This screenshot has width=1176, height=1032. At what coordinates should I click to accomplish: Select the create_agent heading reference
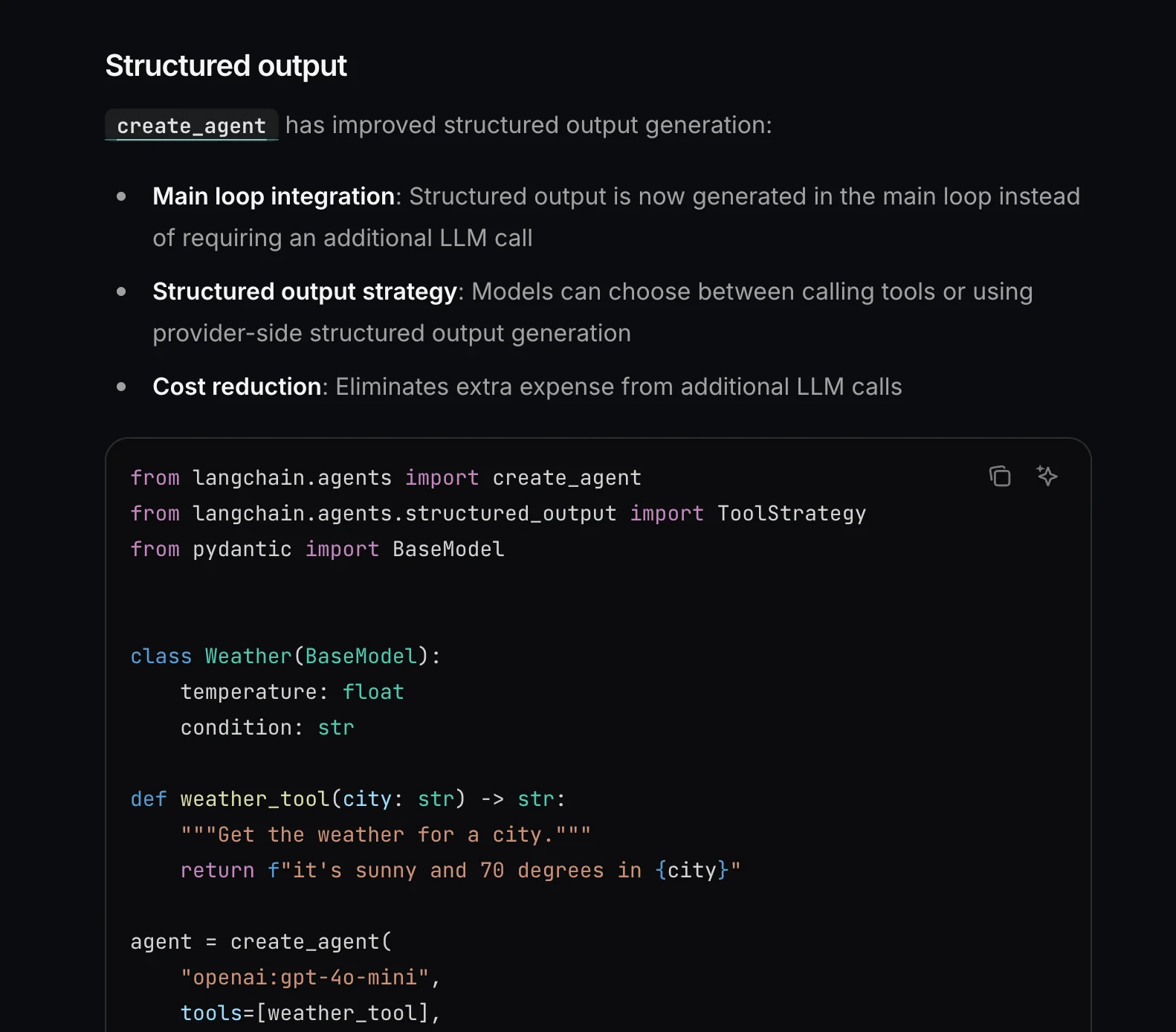point(191,125)
